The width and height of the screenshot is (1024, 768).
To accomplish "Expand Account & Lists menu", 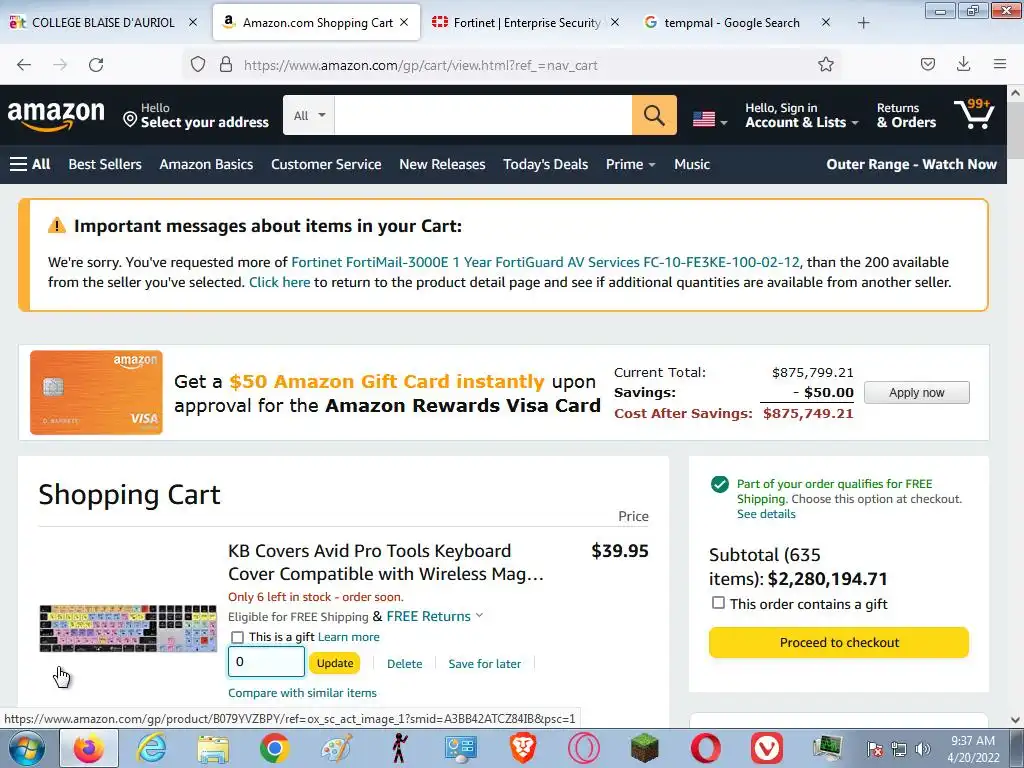I will point(802,116).
